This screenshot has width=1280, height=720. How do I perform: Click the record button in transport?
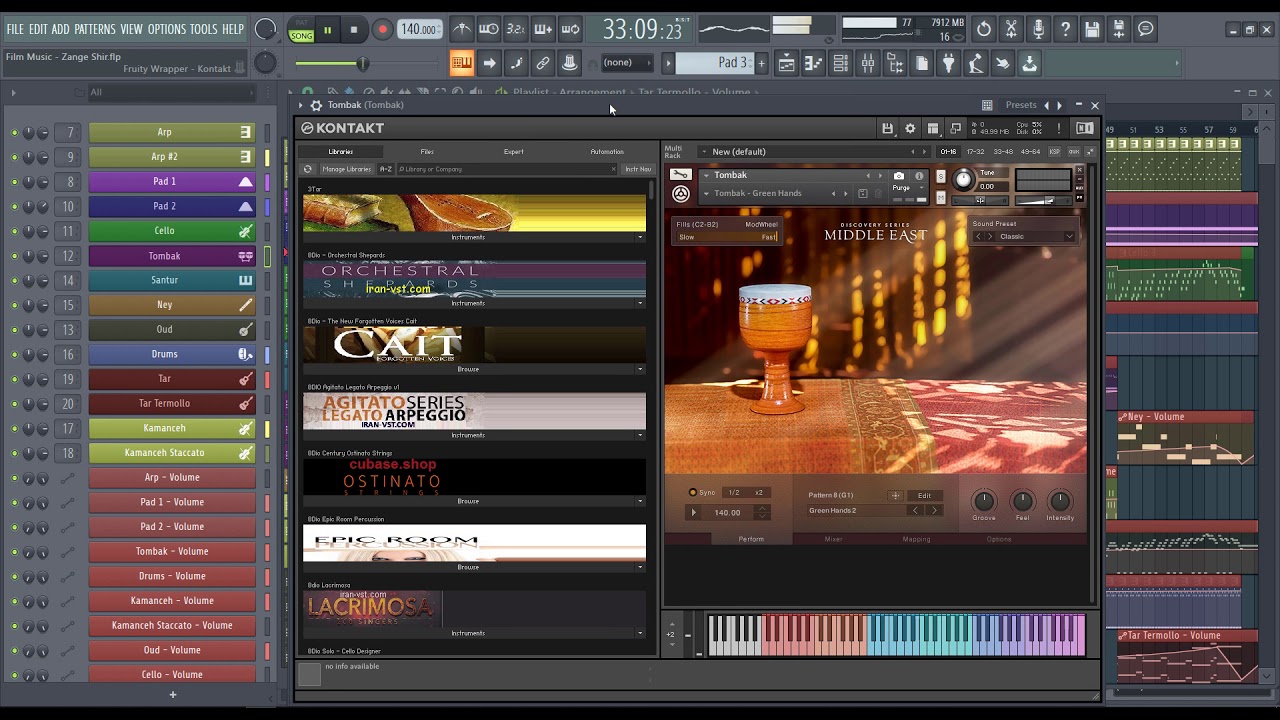click(x=382, y=30)
